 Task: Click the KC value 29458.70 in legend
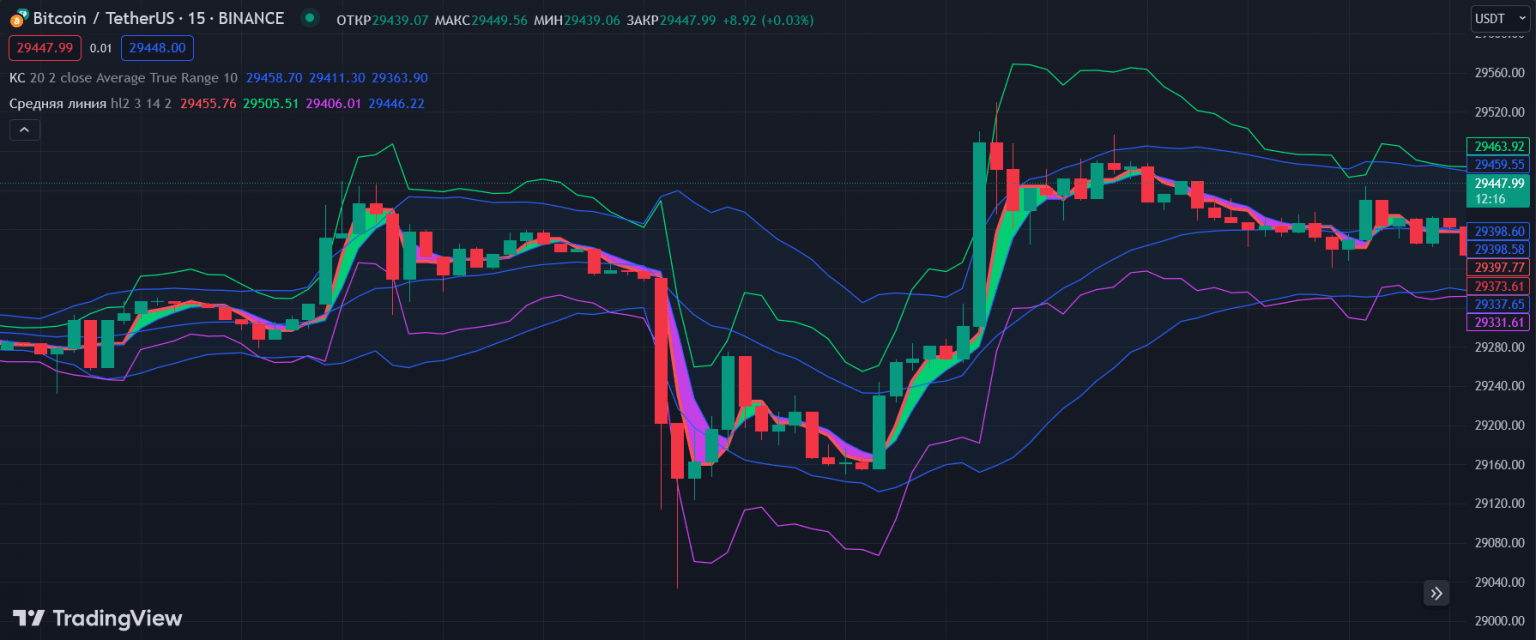pyautogui.click(x=274, y=78)
